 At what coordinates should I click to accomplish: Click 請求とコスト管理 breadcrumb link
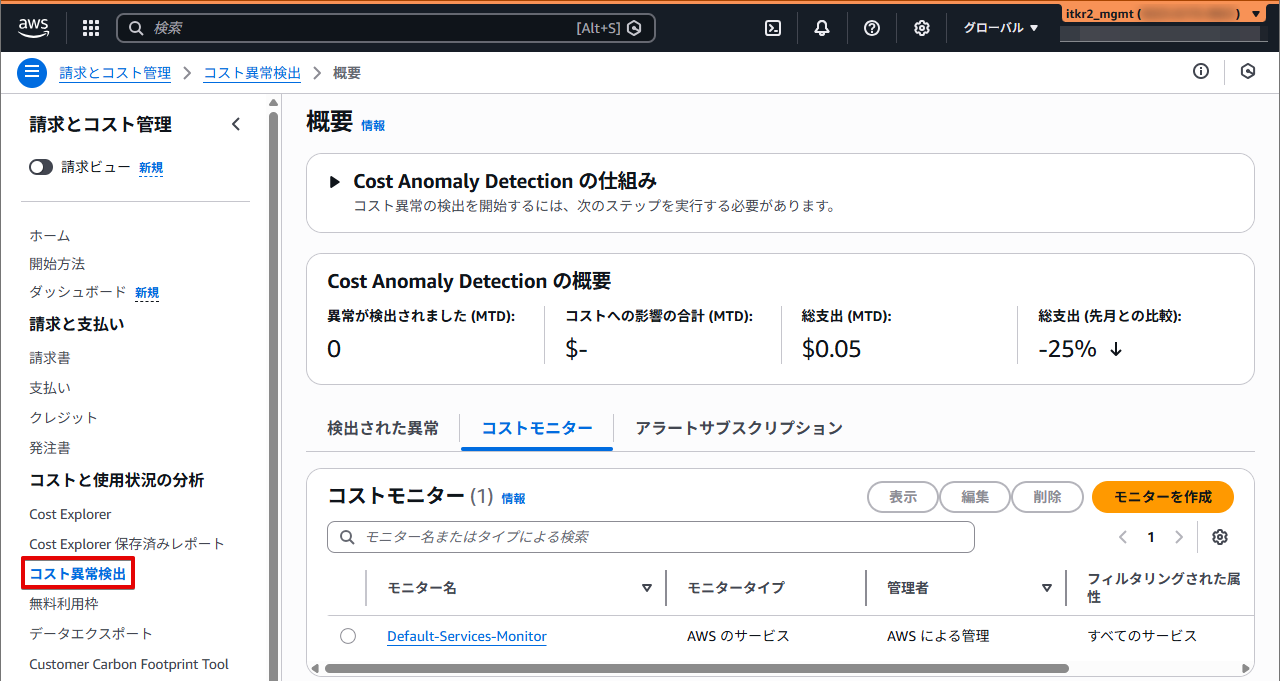click(x=115, y=73)
